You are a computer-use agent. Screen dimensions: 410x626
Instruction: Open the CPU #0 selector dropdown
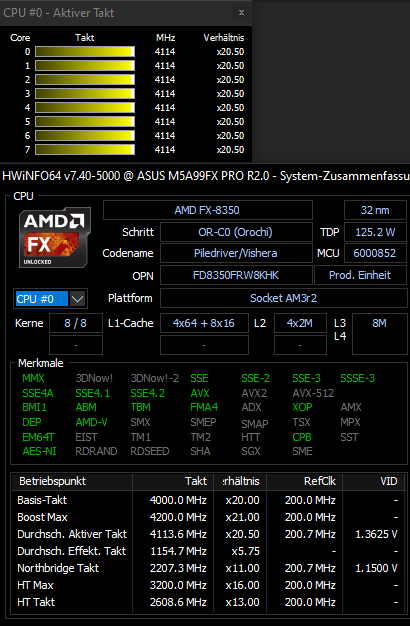[77, 299]
